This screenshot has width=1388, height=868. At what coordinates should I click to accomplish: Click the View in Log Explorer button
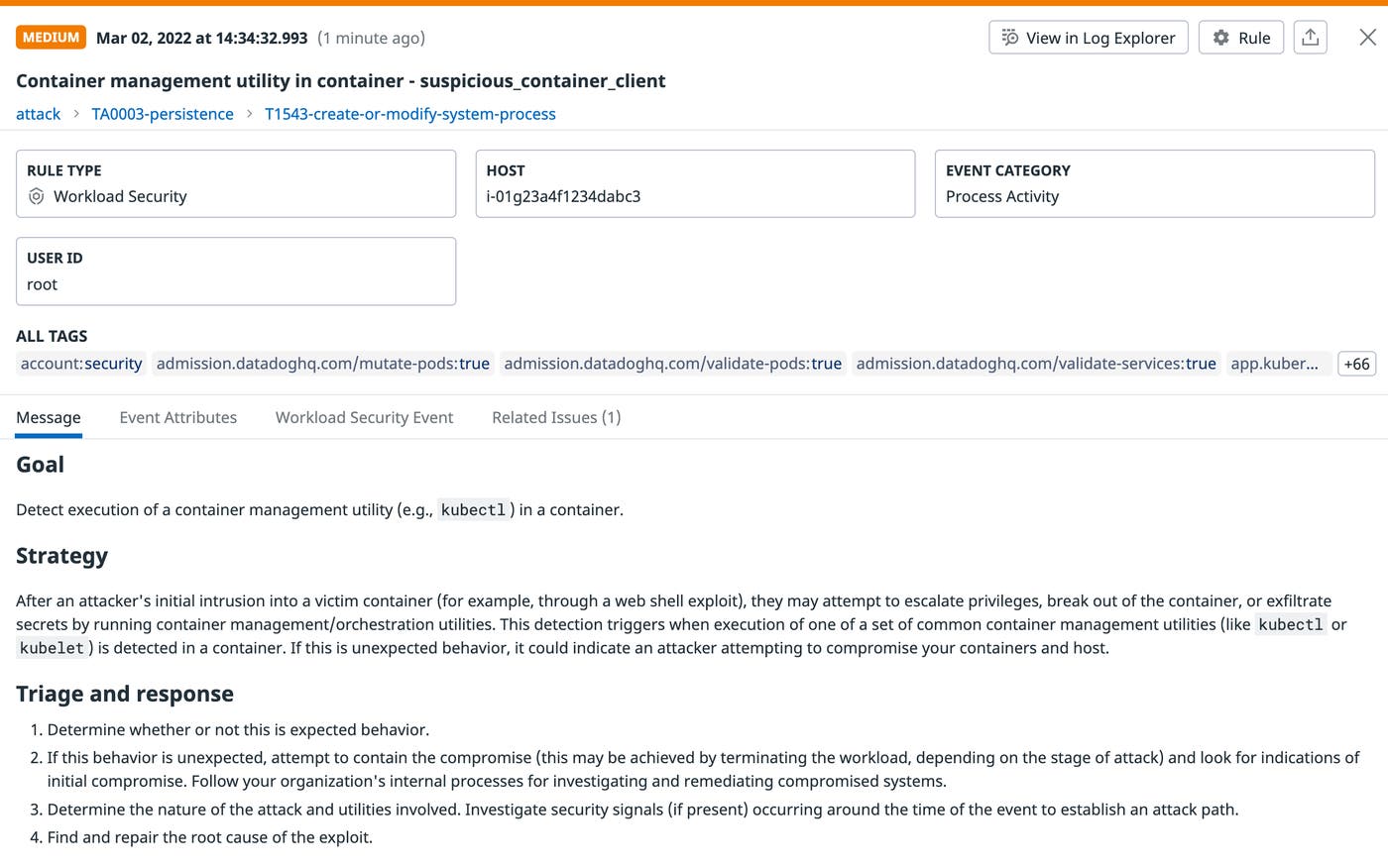pyautogui.click(x=1088, y=37)
